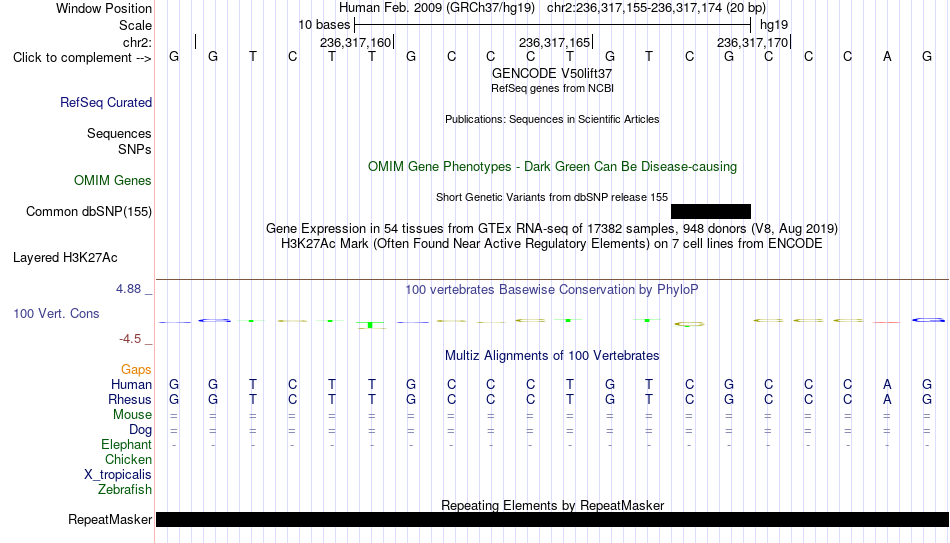Click the hg19 text beside the scale bar

(x=774, y=25)
